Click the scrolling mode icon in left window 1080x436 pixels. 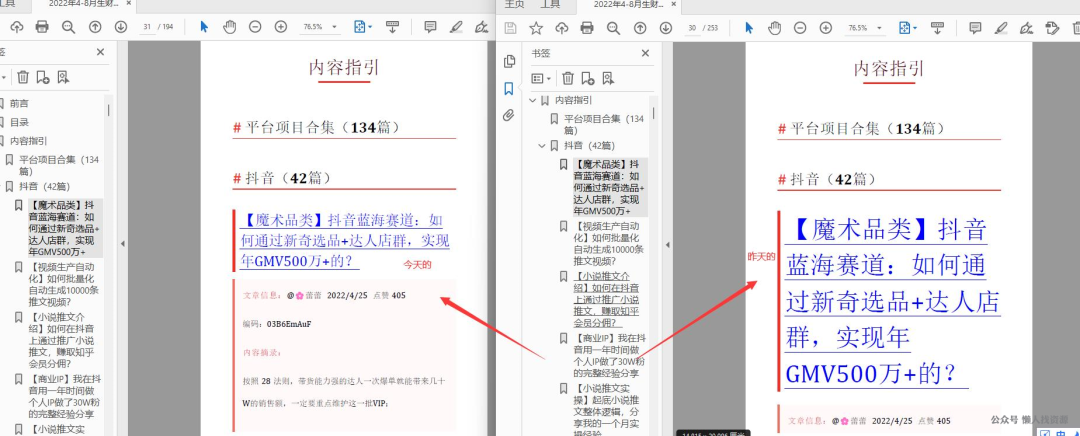(x=393, y=27)
